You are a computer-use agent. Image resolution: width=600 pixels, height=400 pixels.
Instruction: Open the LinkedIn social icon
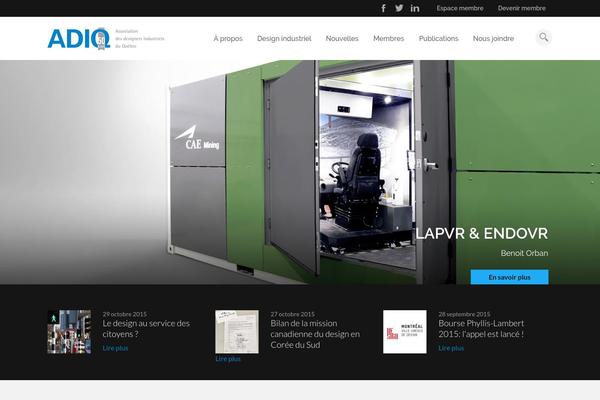coord(415,8)
